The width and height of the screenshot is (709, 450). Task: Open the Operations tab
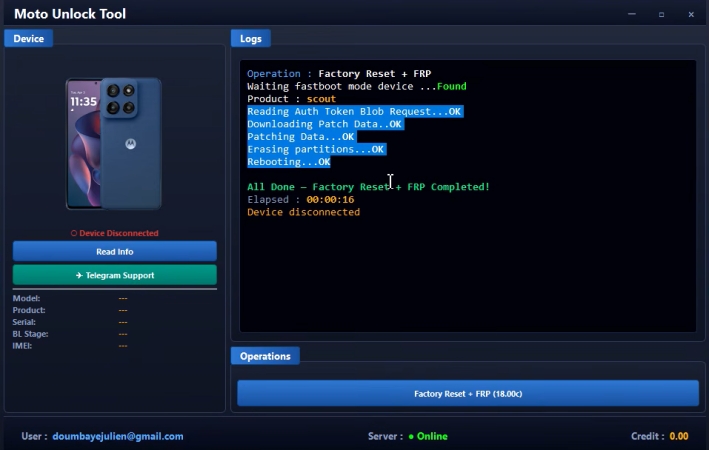[265, 356]
